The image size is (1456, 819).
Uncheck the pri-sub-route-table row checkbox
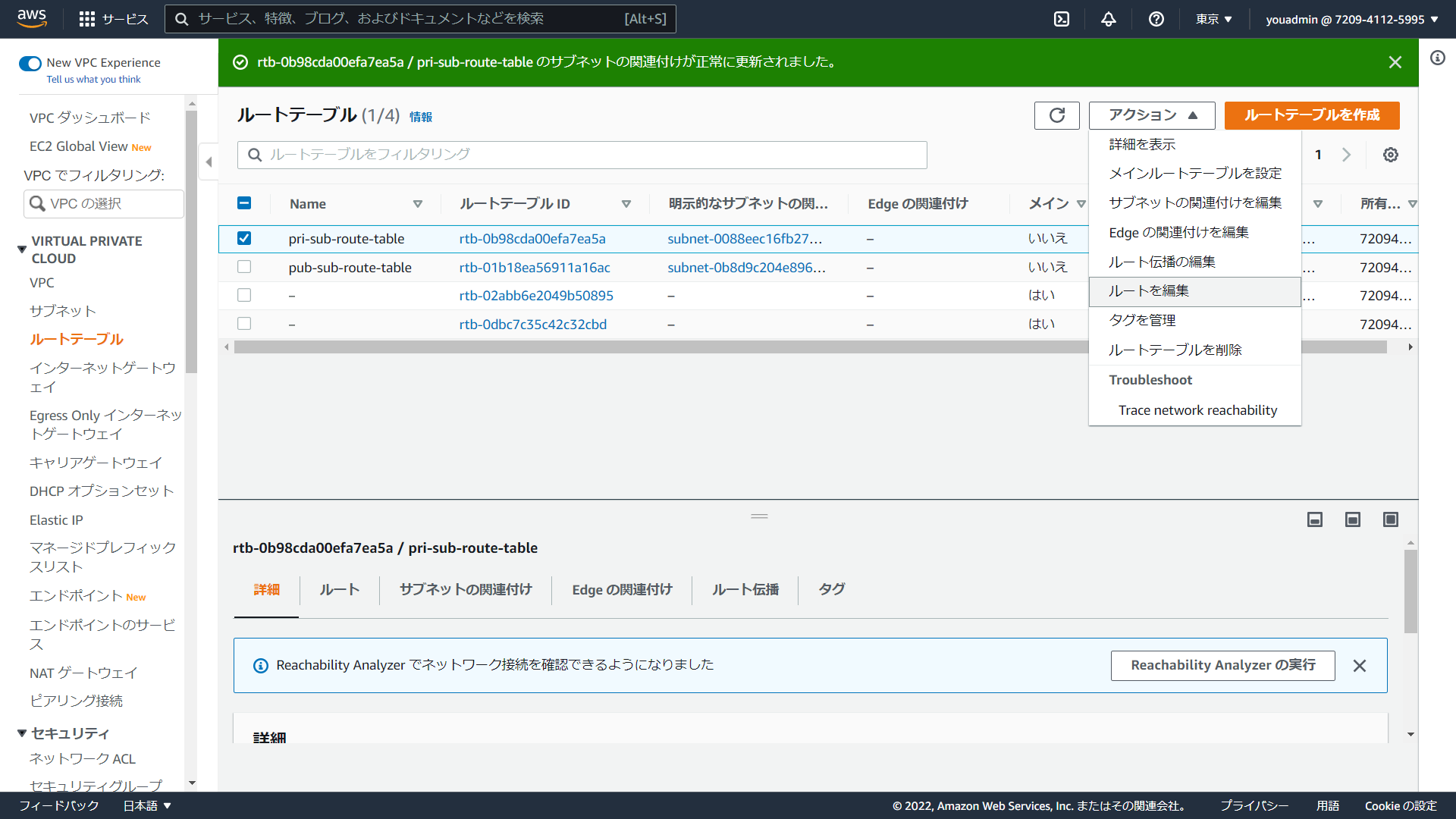coord(244,238)
